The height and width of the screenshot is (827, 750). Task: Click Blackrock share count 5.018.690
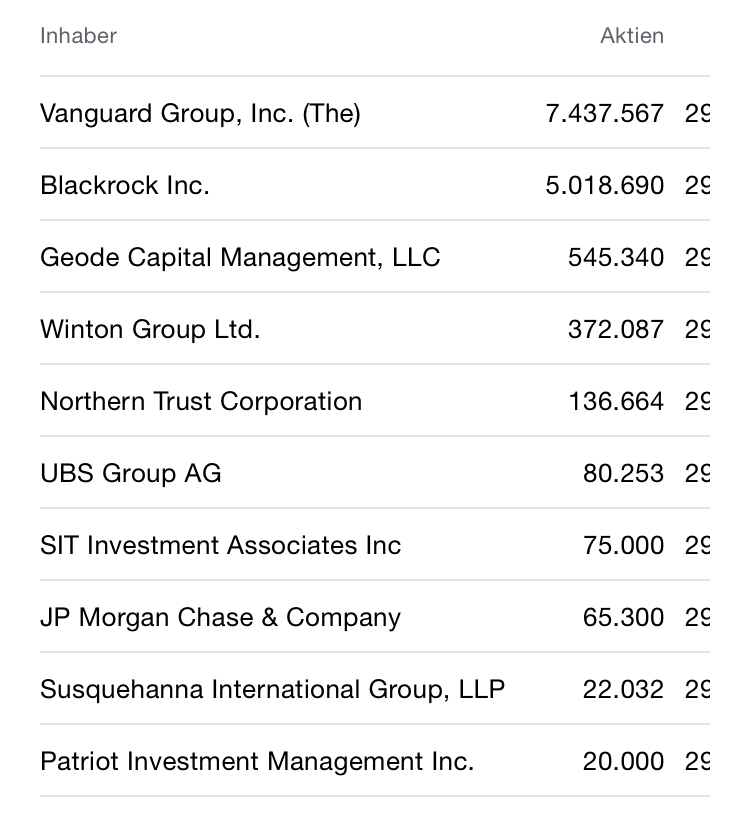click(x=604, y=185)
